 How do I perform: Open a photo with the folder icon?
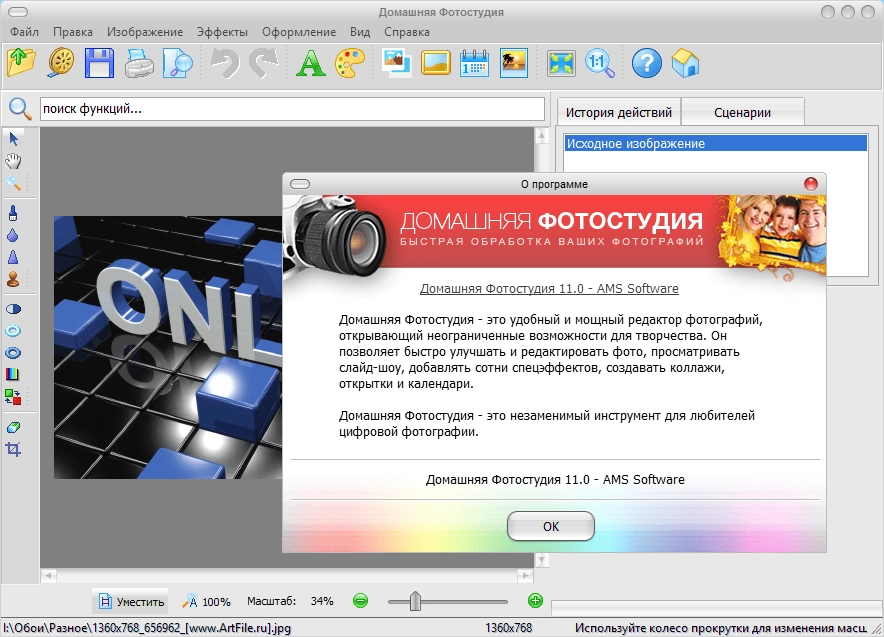tap(21, 63)
